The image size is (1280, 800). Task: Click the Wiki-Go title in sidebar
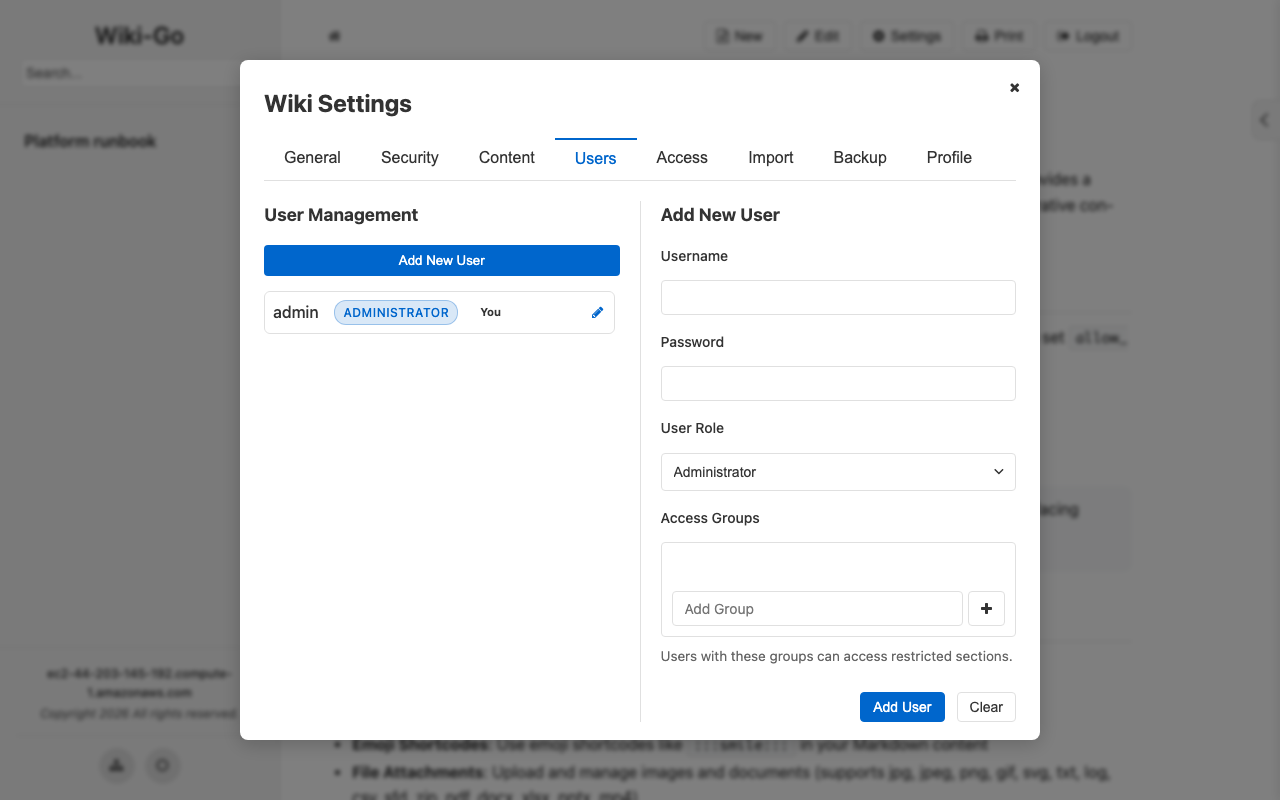point(139,36)
